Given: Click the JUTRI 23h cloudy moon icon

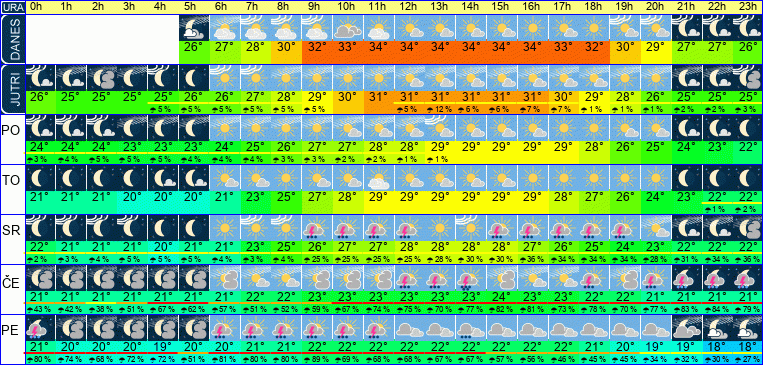Looking at the screenshot, I should [x=746, y=78].
